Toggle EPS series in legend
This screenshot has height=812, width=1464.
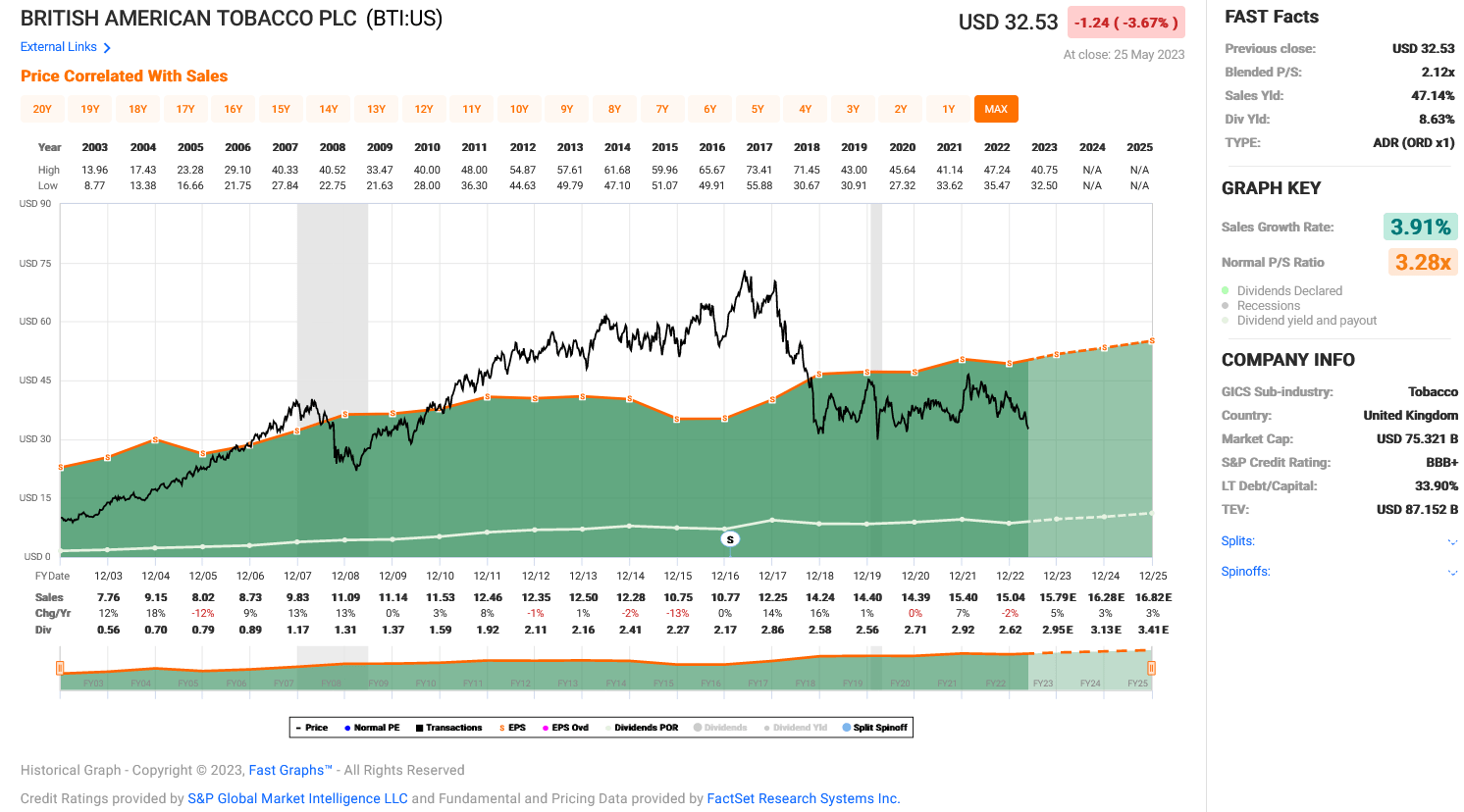pos(512,728)
